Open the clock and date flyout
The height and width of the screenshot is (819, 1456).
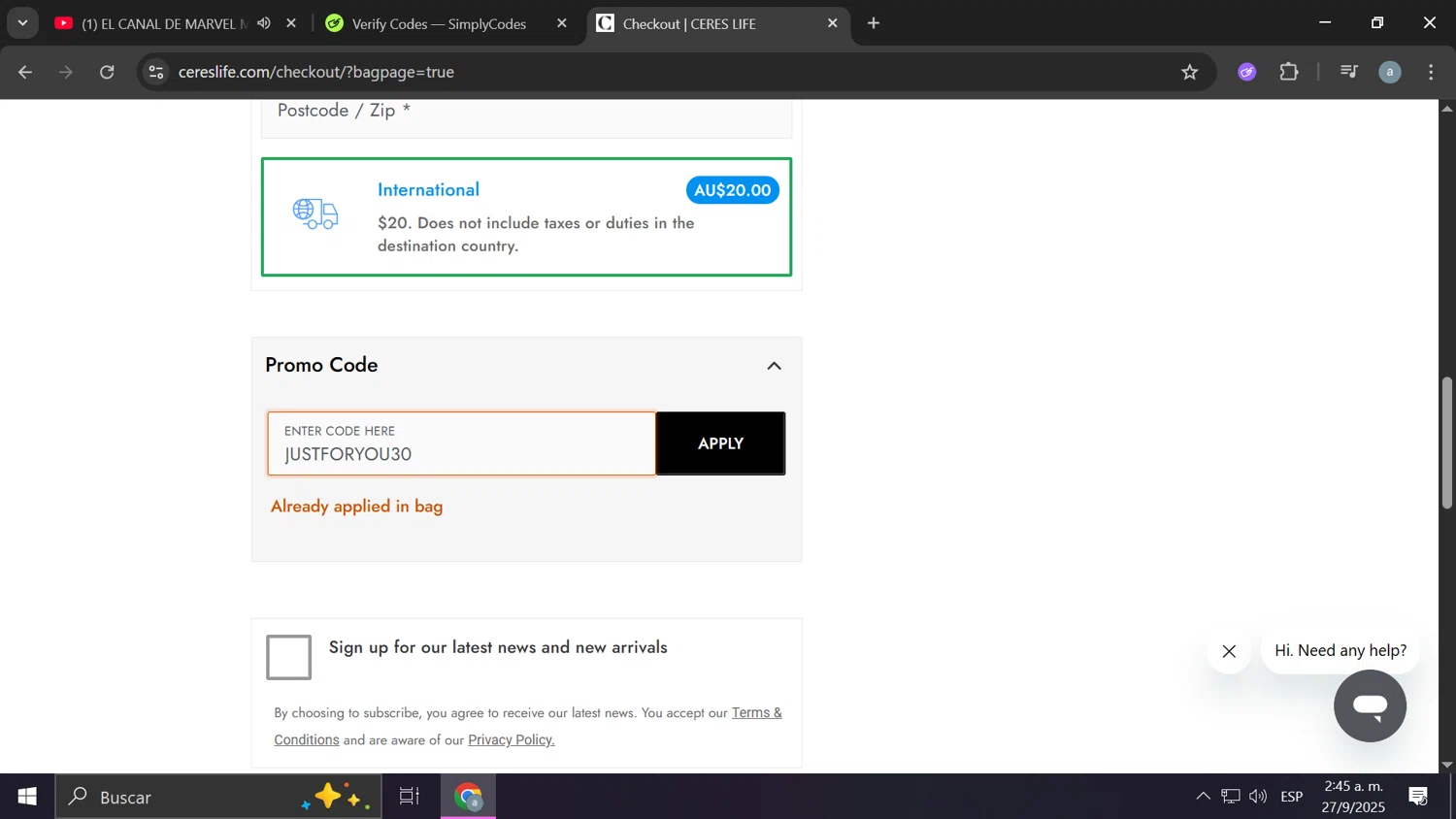tap(1354, 797)
